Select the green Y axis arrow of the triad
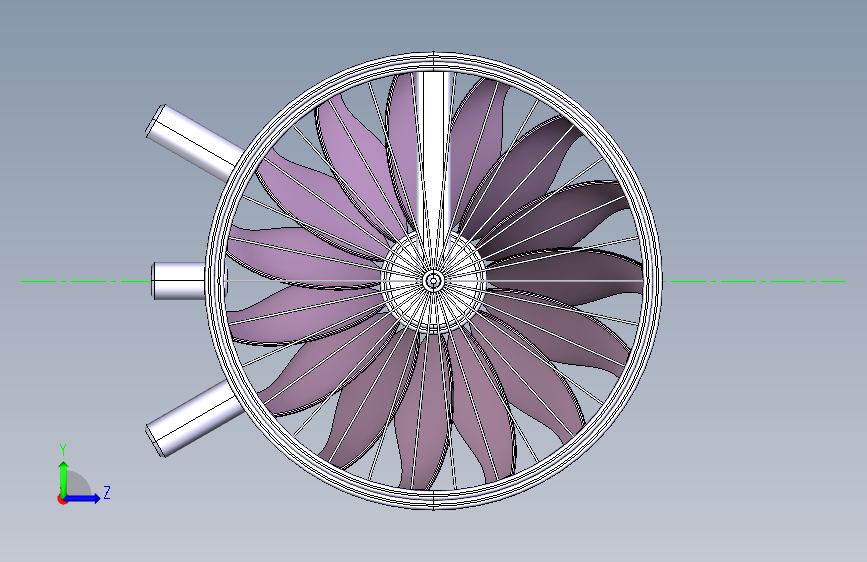 tap(64, 478)
